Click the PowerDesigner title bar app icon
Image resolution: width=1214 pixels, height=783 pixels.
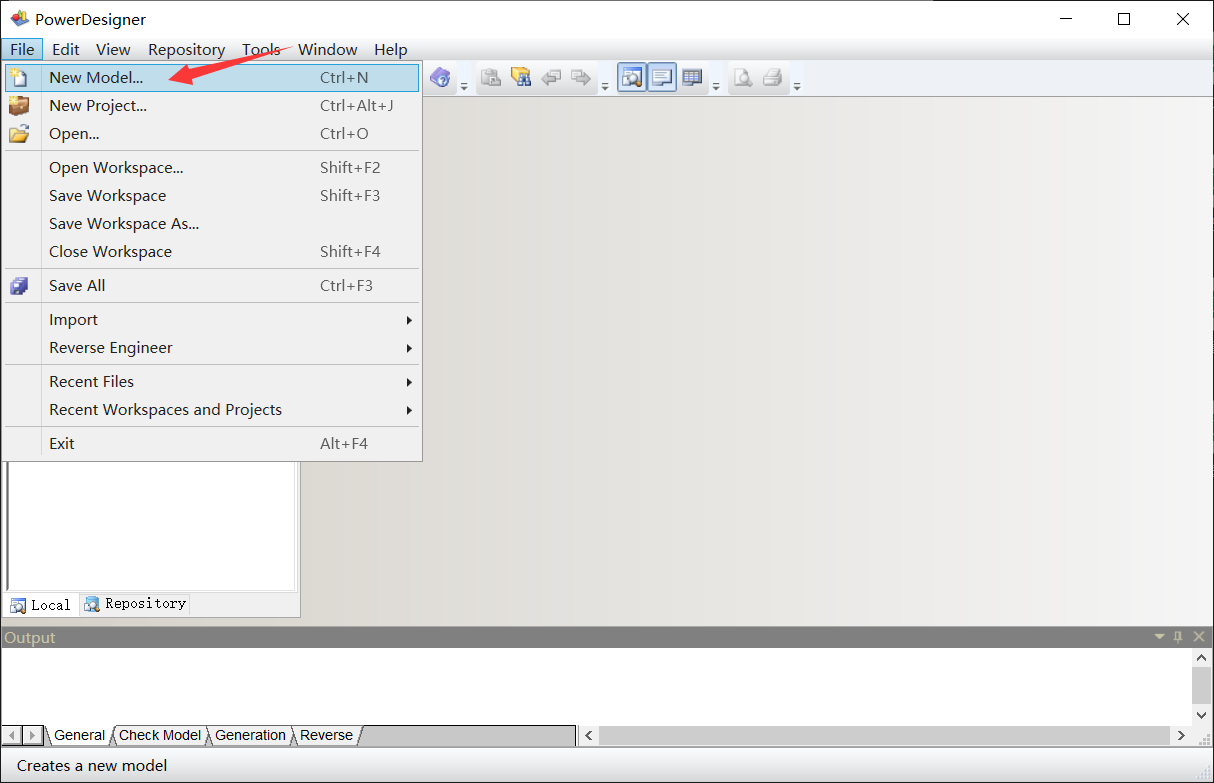[x=19, y=19]
